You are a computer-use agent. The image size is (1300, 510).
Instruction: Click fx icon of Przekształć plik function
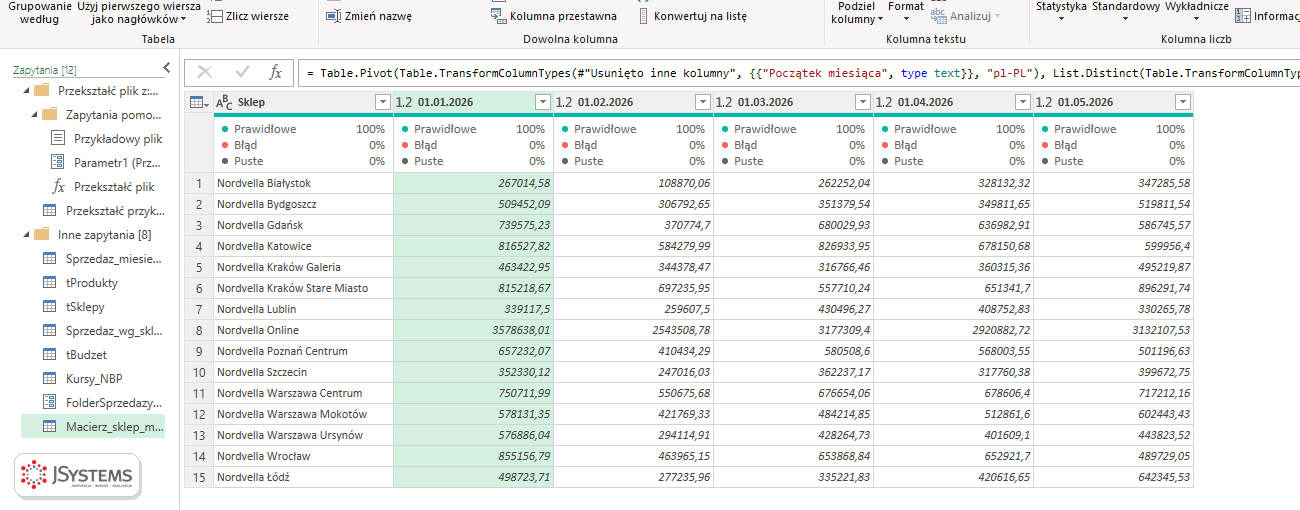pos(58,186)
